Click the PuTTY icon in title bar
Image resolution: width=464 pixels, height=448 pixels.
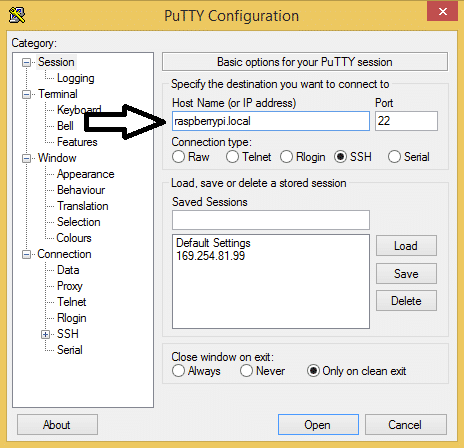(17, 15)
